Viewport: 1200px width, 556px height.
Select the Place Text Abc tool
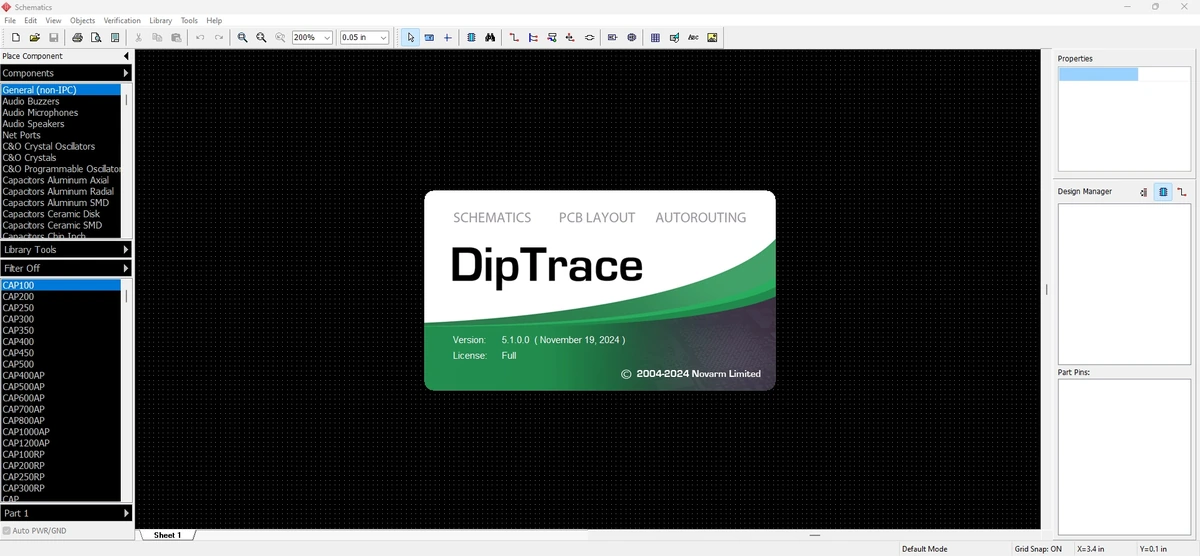(x=693, y=38)
